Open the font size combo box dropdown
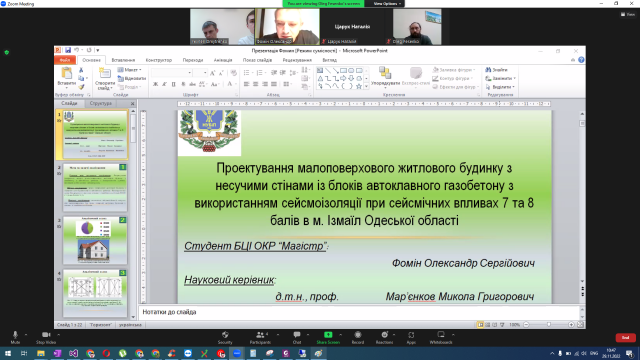This screenshot has width=640, height=360. [205, 73]
